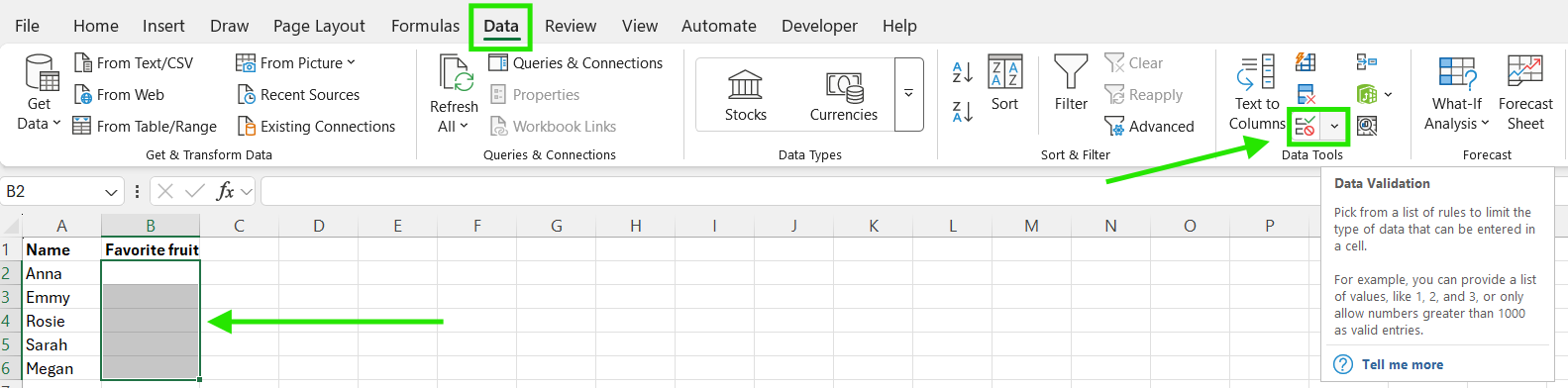This screenshot has width=1568, height=388.
Task: Select cell containing Anna
Action: click(61, 273)
